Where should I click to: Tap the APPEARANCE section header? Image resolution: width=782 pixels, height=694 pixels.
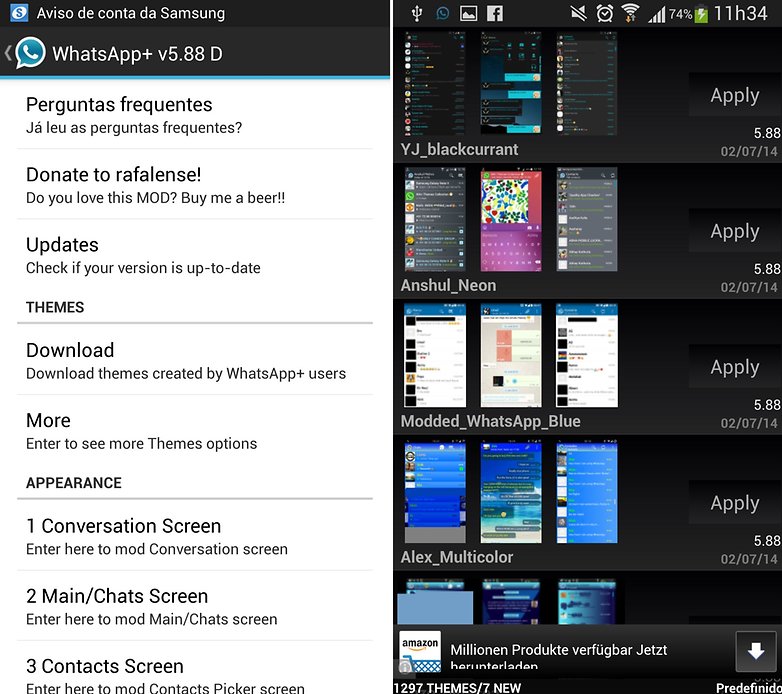click(74, 483)
